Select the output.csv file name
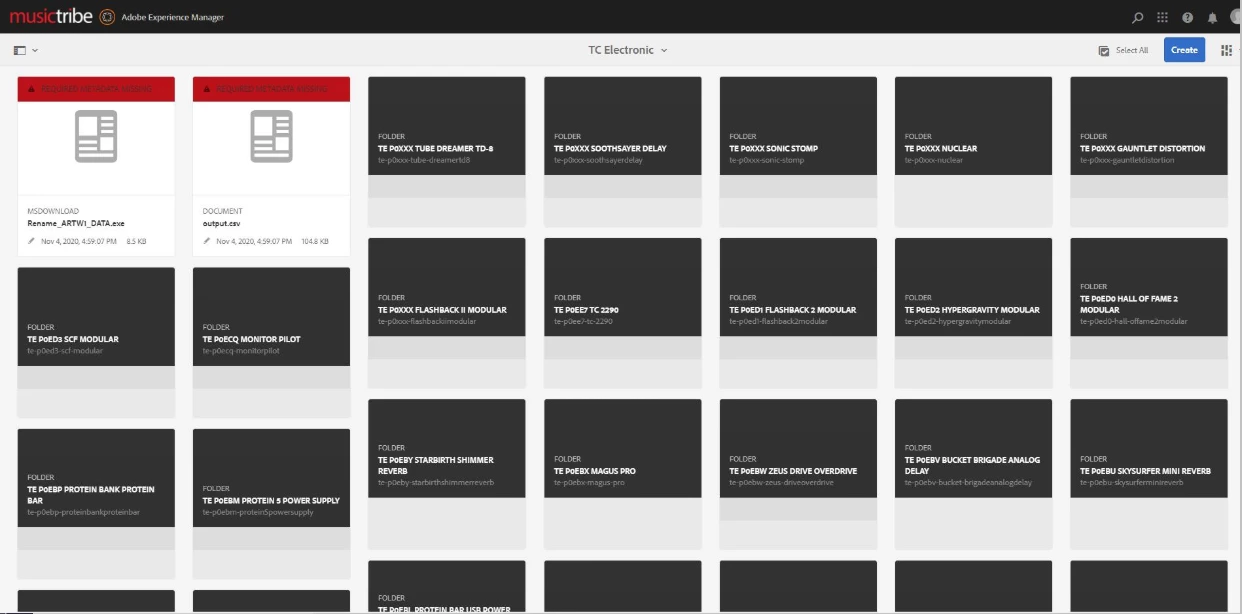The height and width of the screenshot is (614, 1242). (221, 224)
